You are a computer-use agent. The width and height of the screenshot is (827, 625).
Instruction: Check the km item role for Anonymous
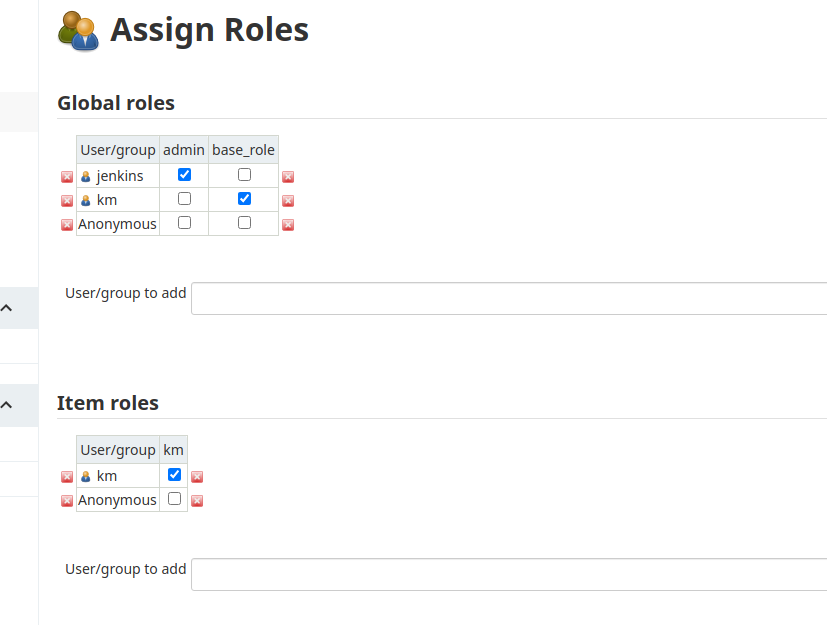pyautogui.click(x=175, y=498)
